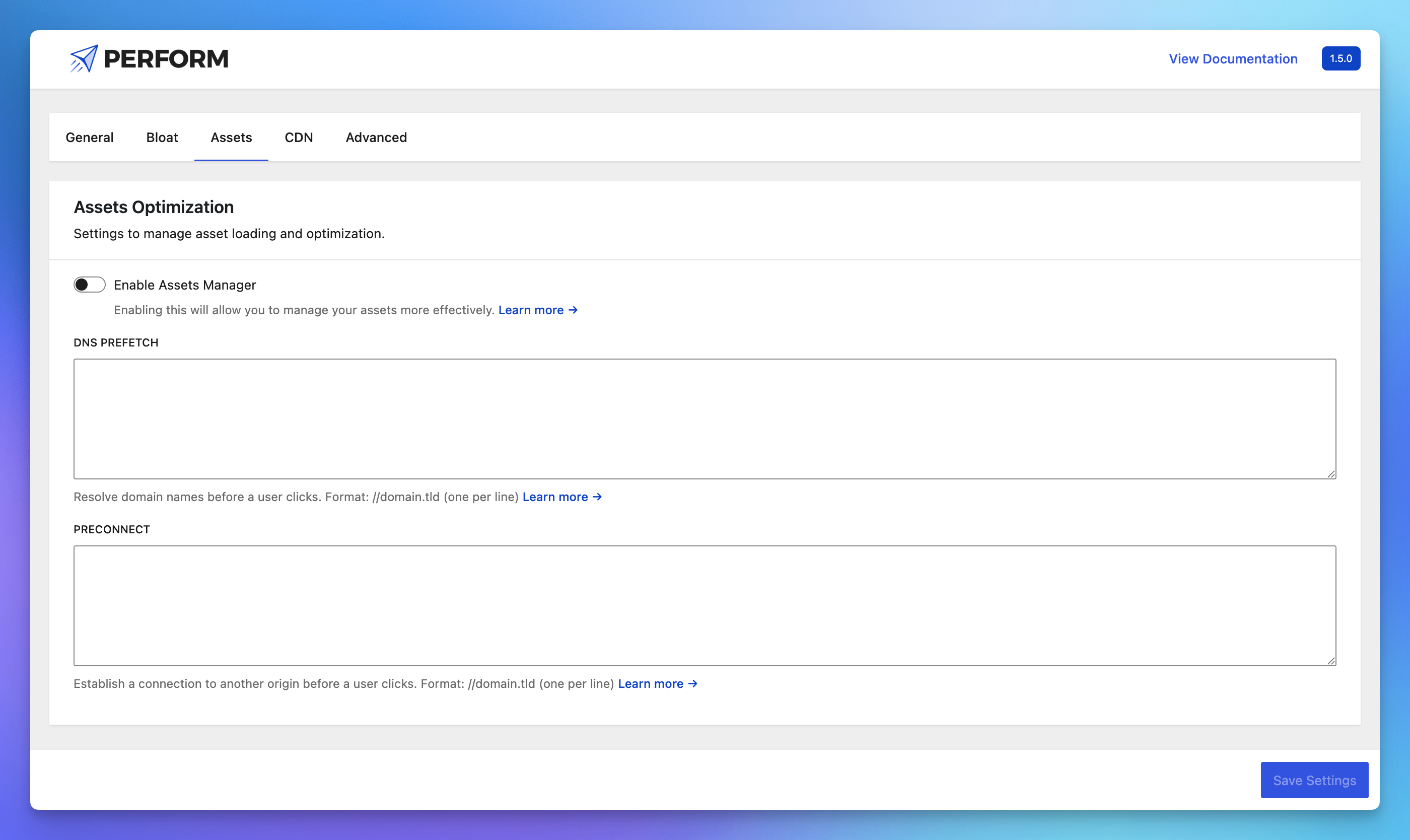
Task: Open the View Documentation link
Action: 1233,59
